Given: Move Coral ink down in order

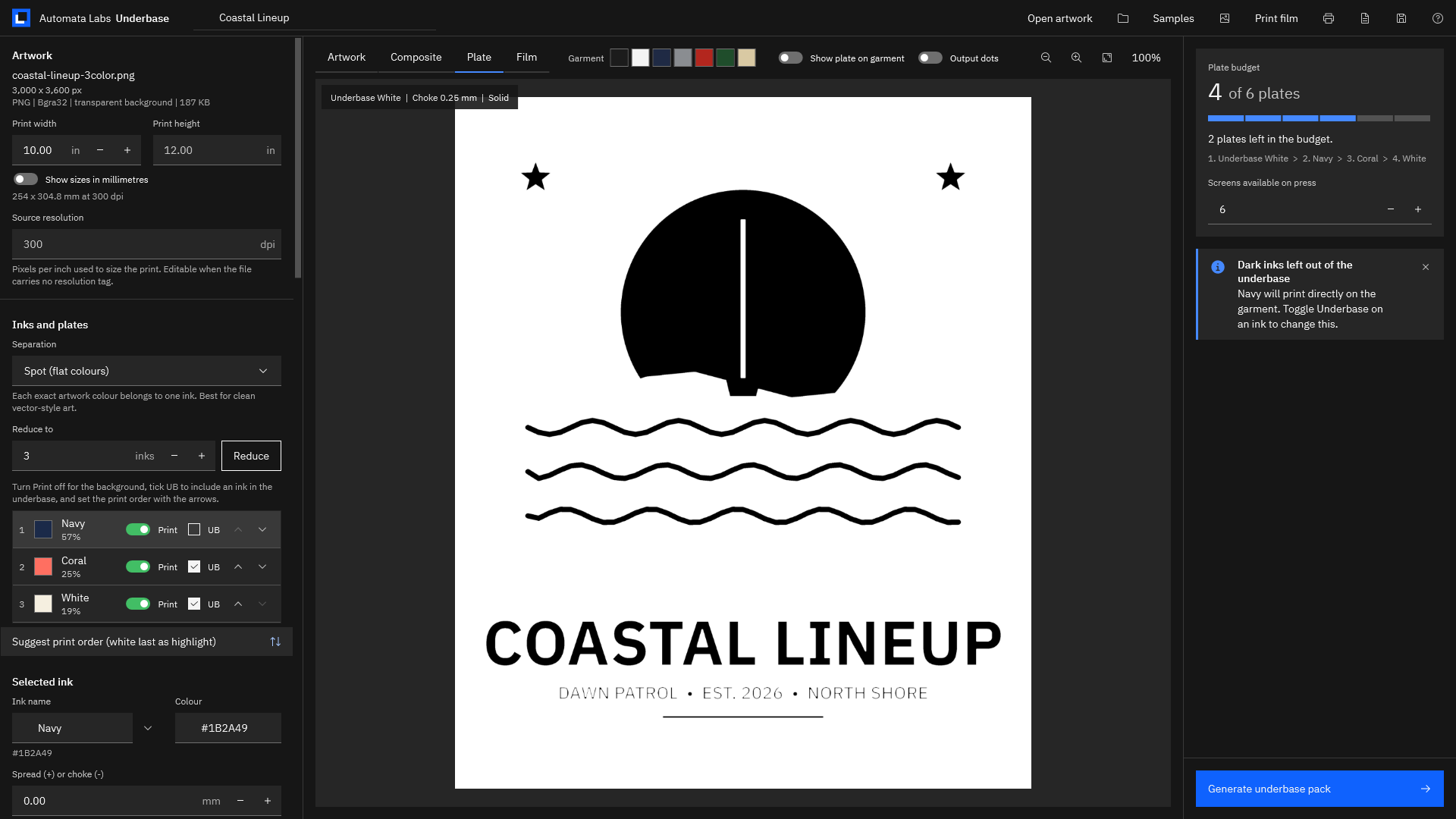Looking at the screenshot, I should 262,566.
